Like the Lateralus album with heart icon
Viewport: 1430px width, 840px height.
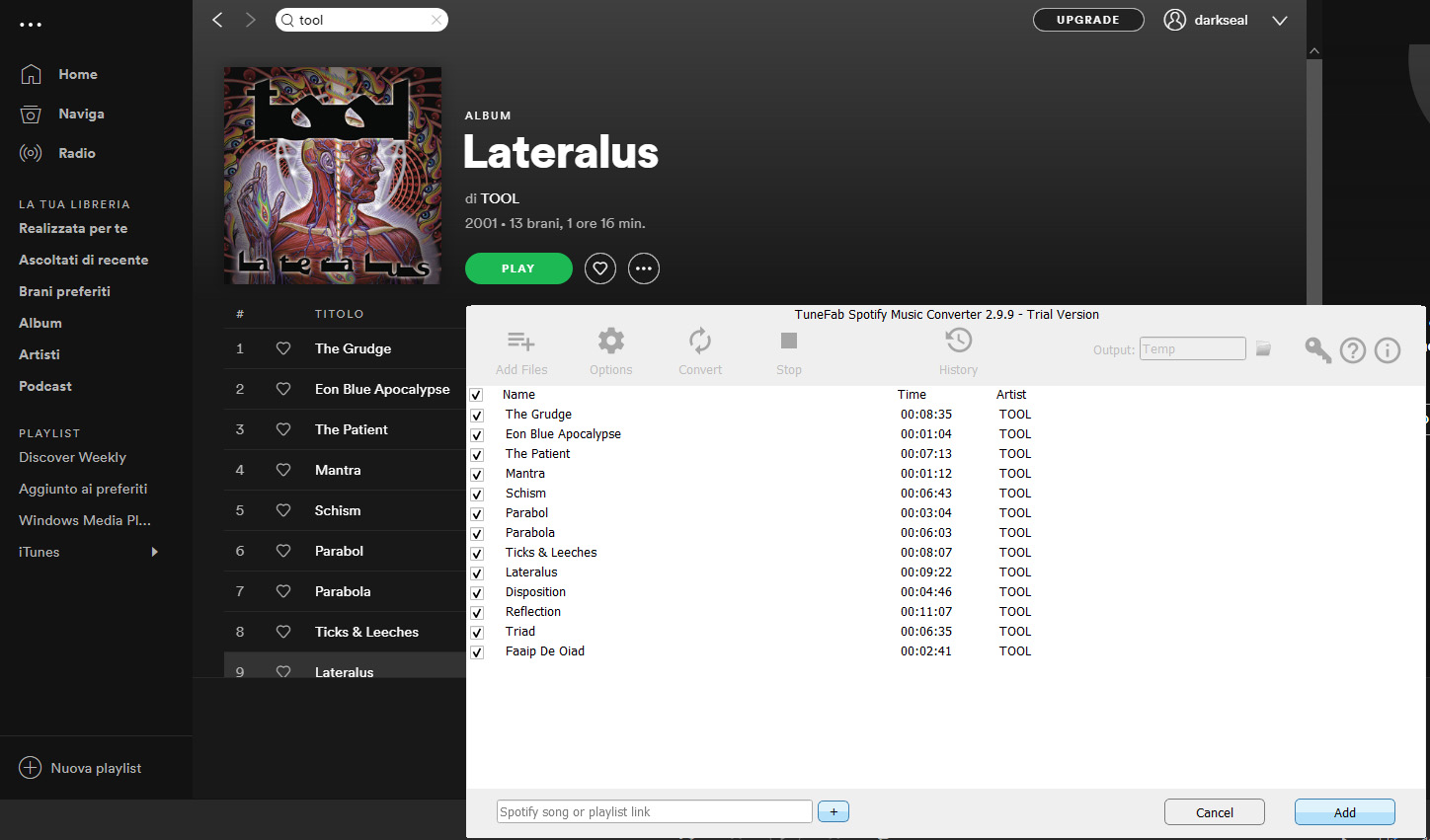(x=600, y=268)
